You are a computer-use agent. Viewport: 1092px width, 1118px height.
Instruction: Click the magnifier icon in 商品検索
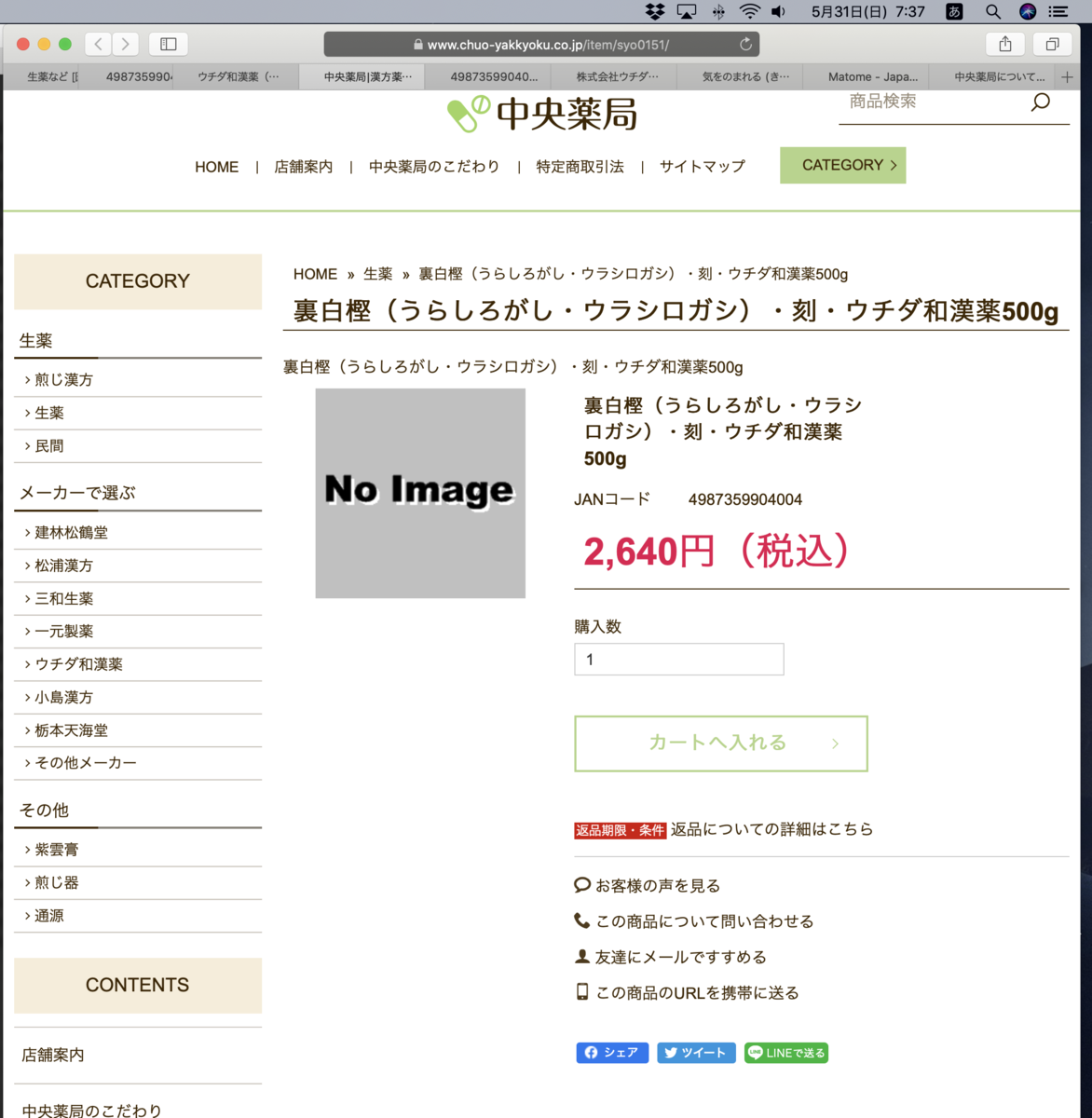pos(1041,102)
